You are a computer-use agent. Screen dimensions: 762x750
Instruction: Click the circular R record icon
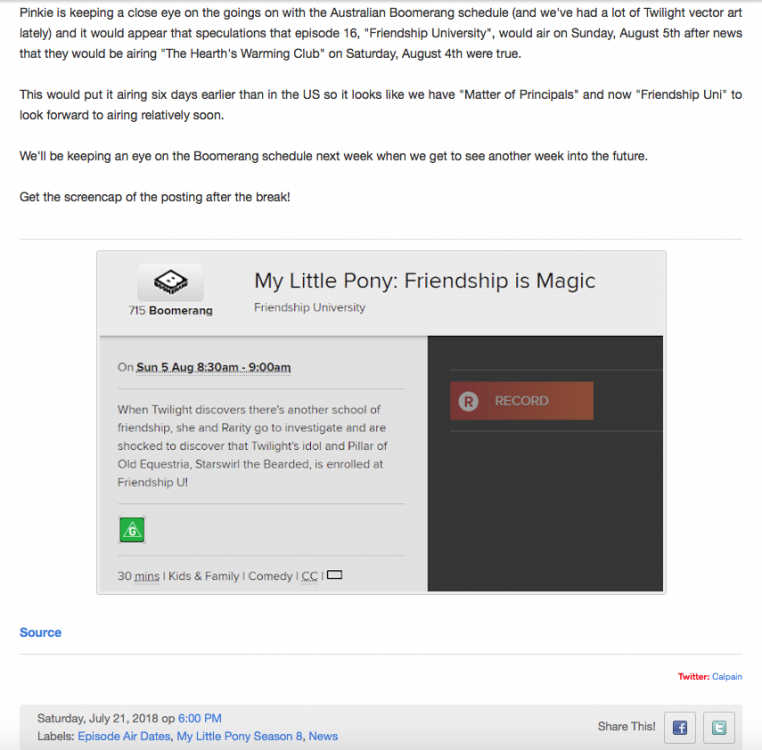(468, 401)
